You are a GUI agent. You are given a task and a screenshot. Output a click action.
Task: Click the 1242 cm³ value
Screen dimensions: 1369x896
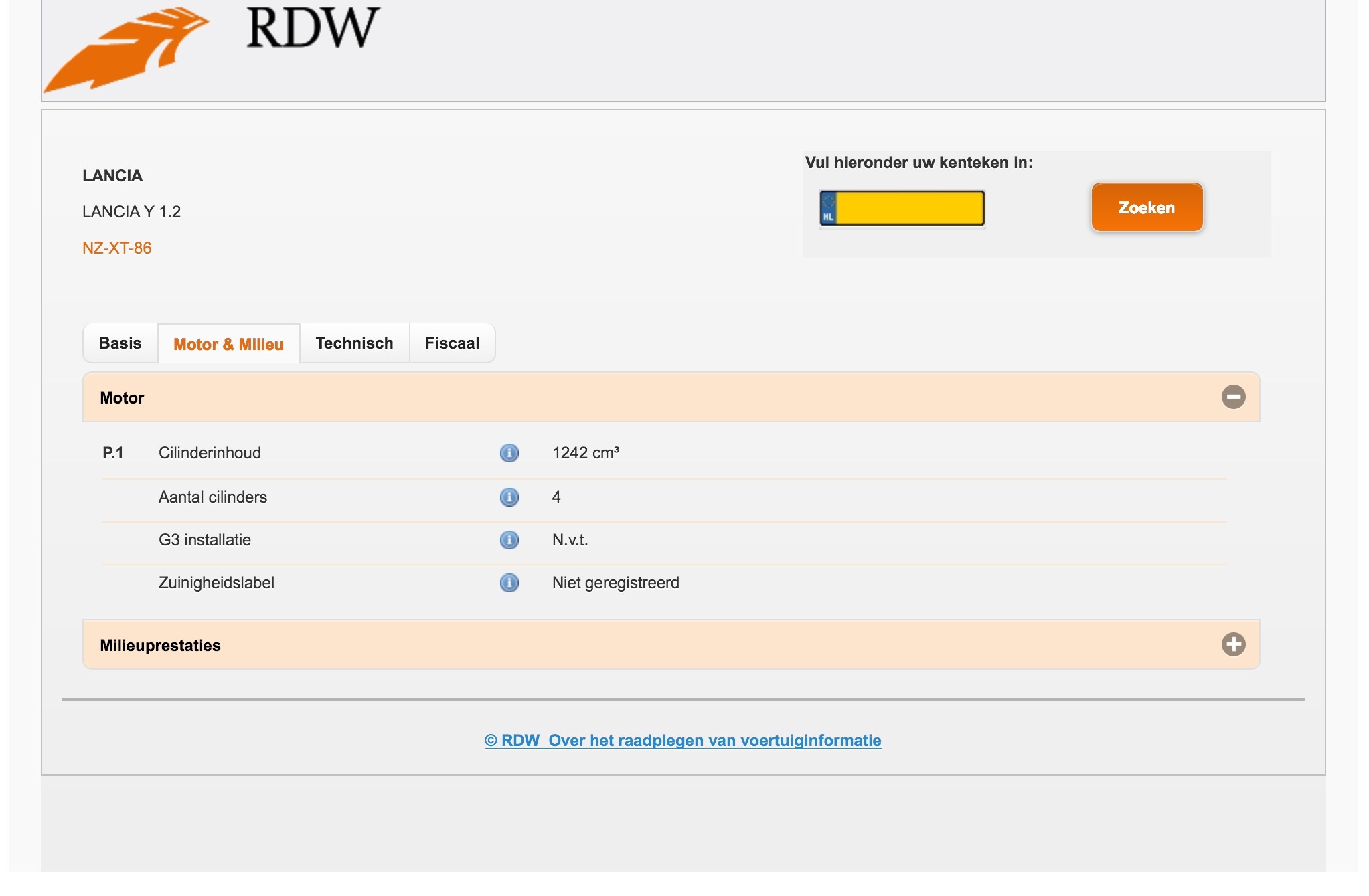click(x=586, y=453)
